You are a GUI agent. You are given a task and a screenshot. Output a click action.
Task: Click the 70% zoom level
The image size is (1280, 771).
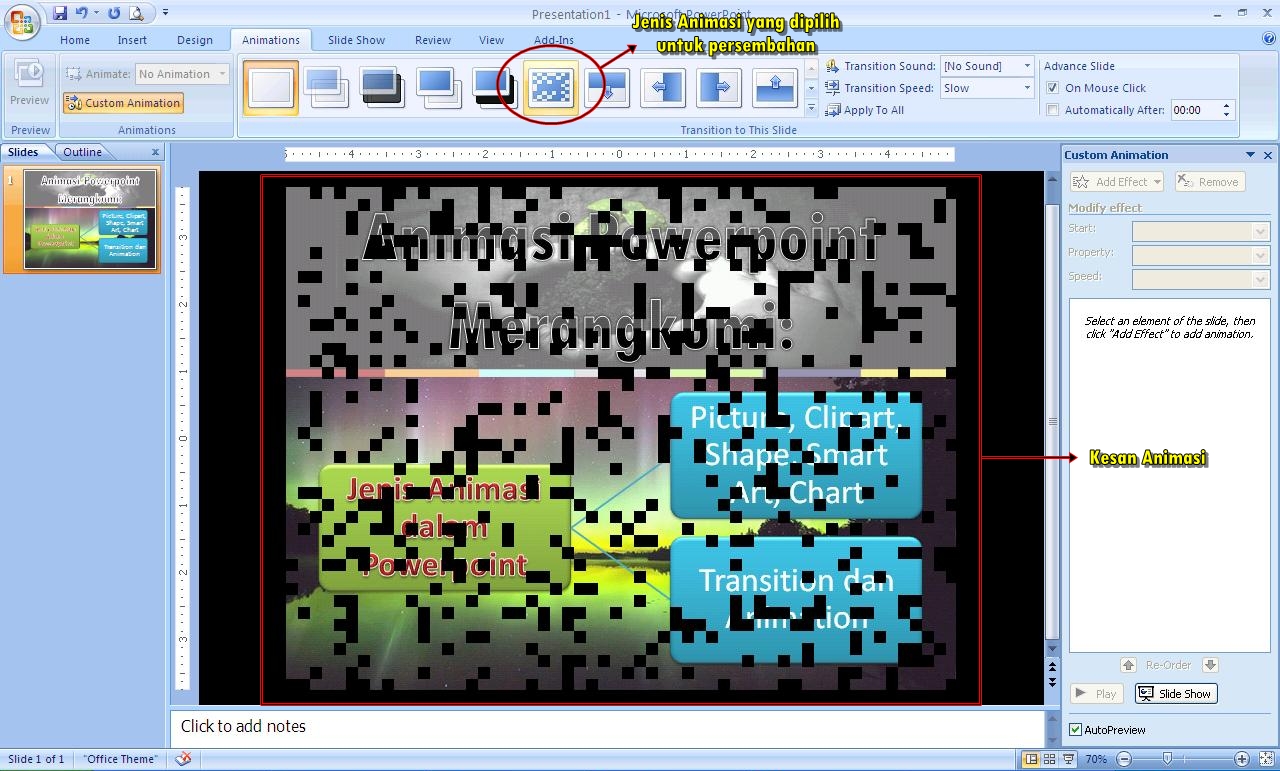pyautogui.click(x=1096, y=759)
